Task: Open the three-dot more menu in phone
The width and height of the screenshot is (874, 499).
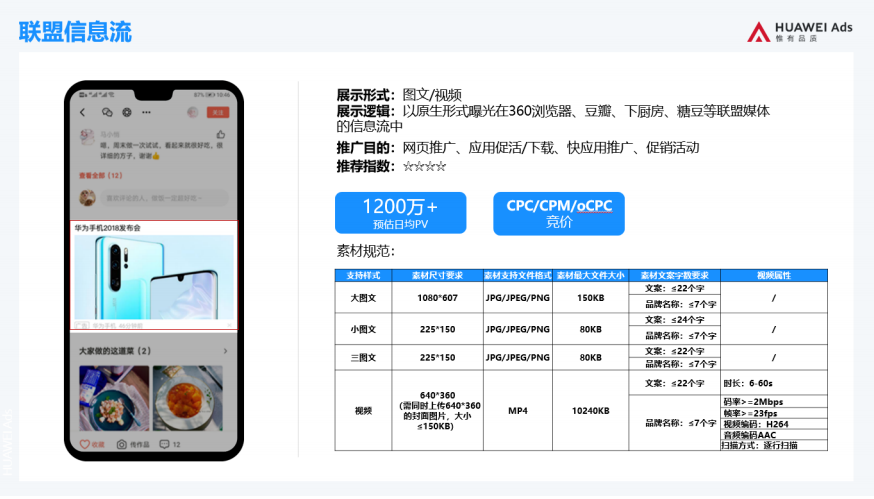Action: [x=146, y=112]
